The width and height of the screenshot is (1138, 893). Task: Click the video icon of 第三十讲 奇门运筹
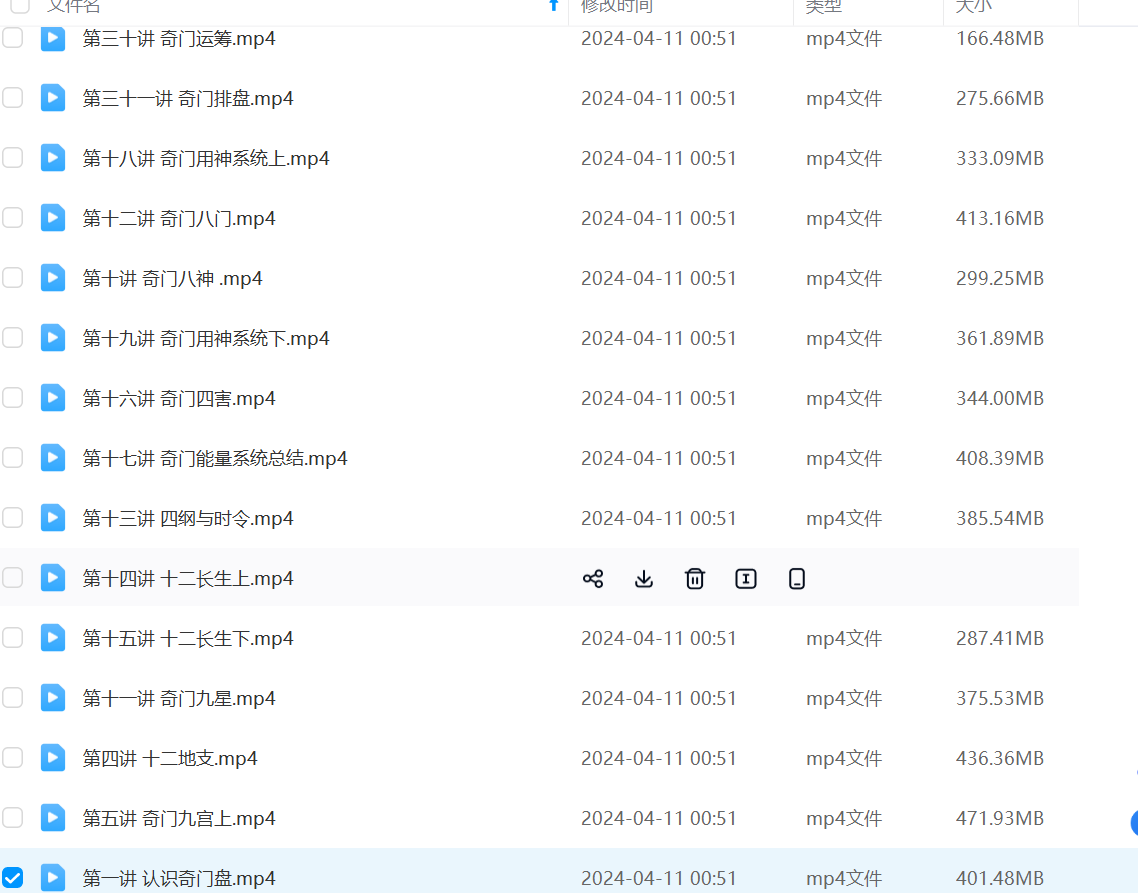coord(53,38)
